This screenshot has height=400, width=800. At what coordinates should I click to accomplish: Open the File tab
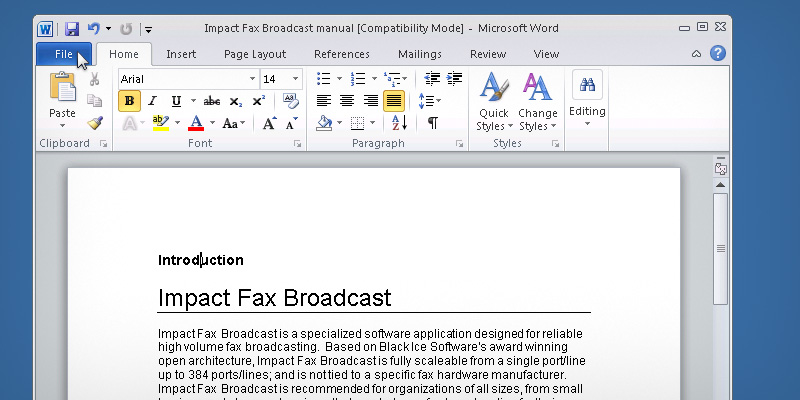tap(64, 54)
